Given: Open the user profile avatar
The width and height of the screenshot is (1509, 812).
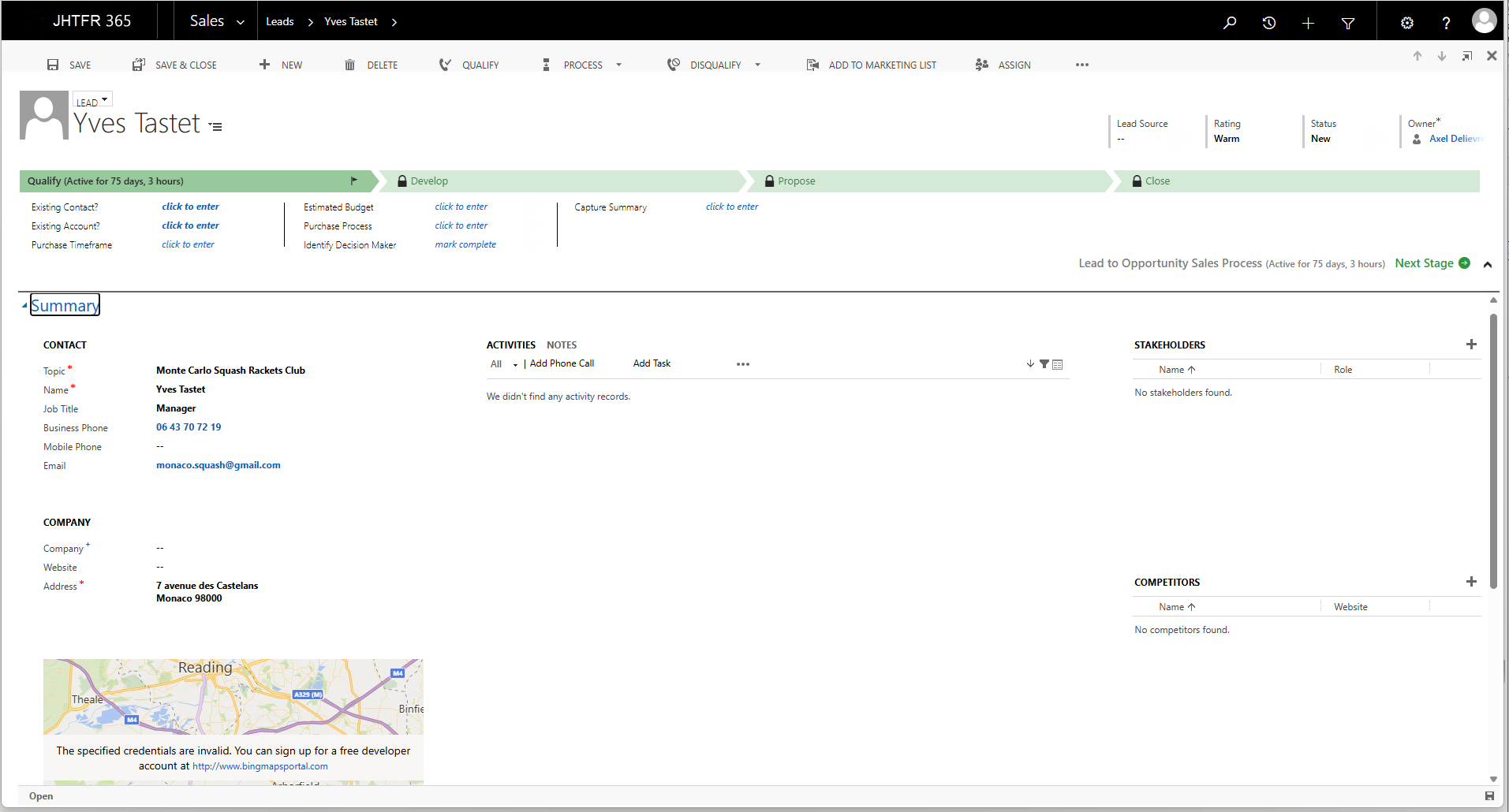Looking at the screenshot, I should pyautogui.click(x=1484, y=20).
